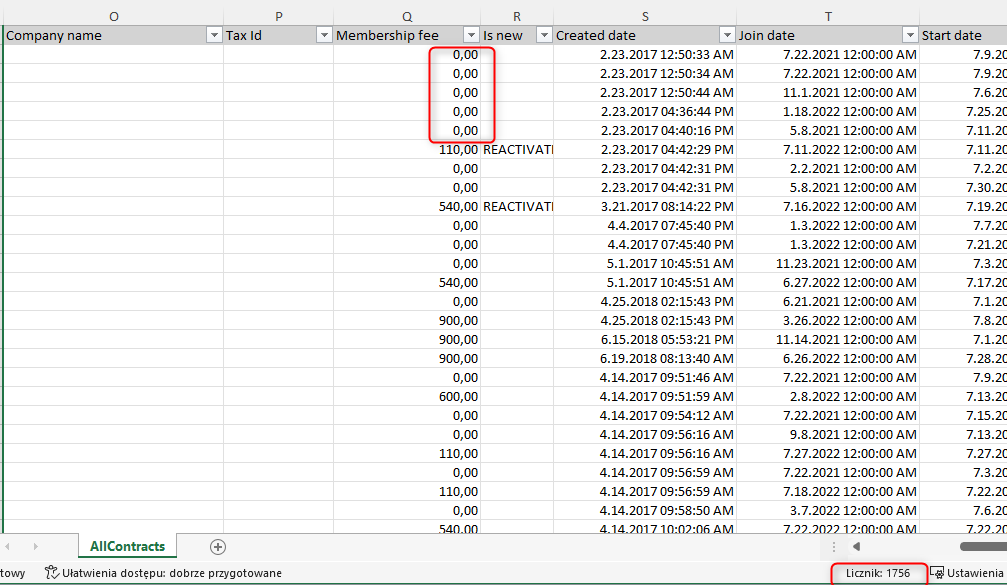Select first REACTIVATI cell in Is new
Screen dimensions: 1007x585
pyautogui.click(x=517, y=149)
